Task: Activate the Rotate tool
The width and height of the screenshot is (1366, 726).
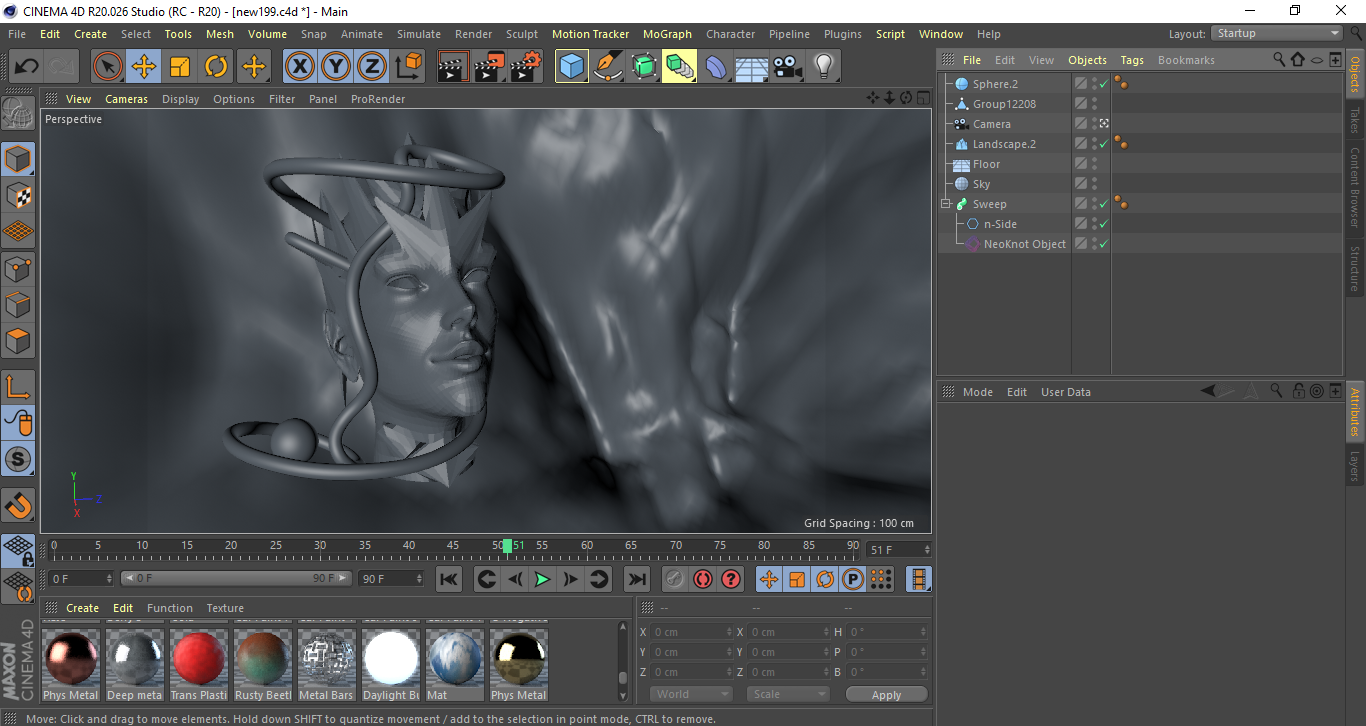Action: pos(216,67)
